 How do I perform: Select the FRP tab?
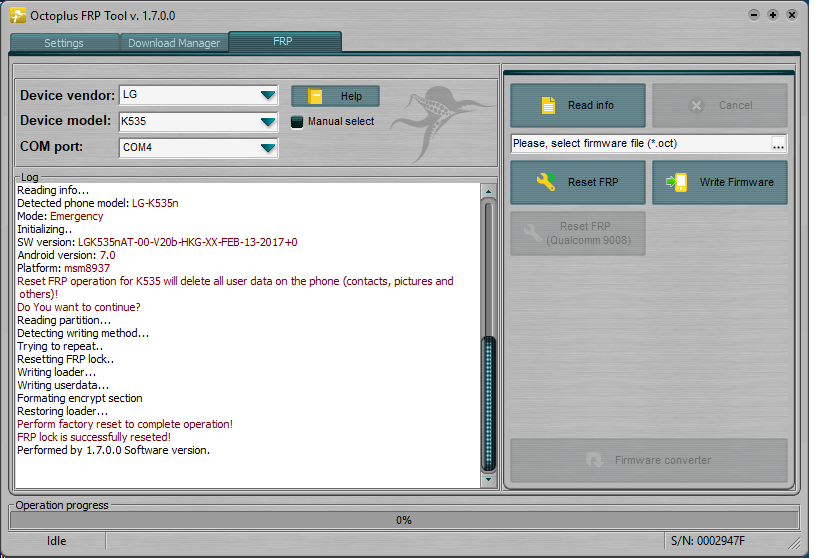[285, 41]
